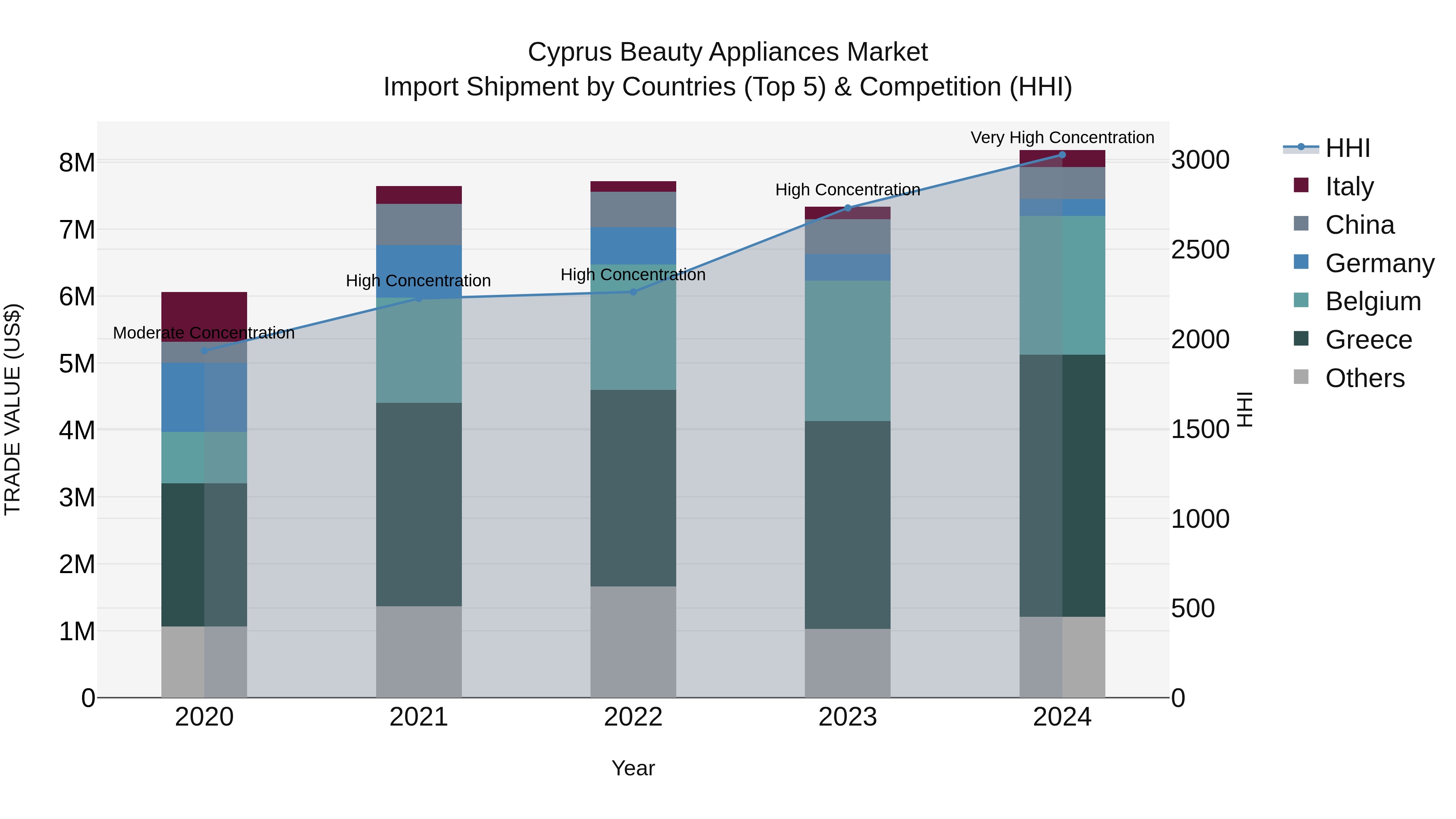
Task: Click the Germany segment of the 2022 bar
Action: (633, 246)
